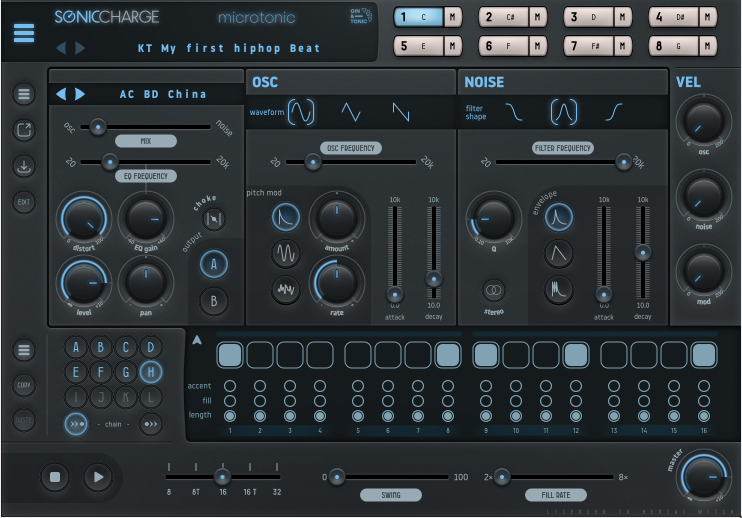Click the pattern COPY button

[24, 385]
